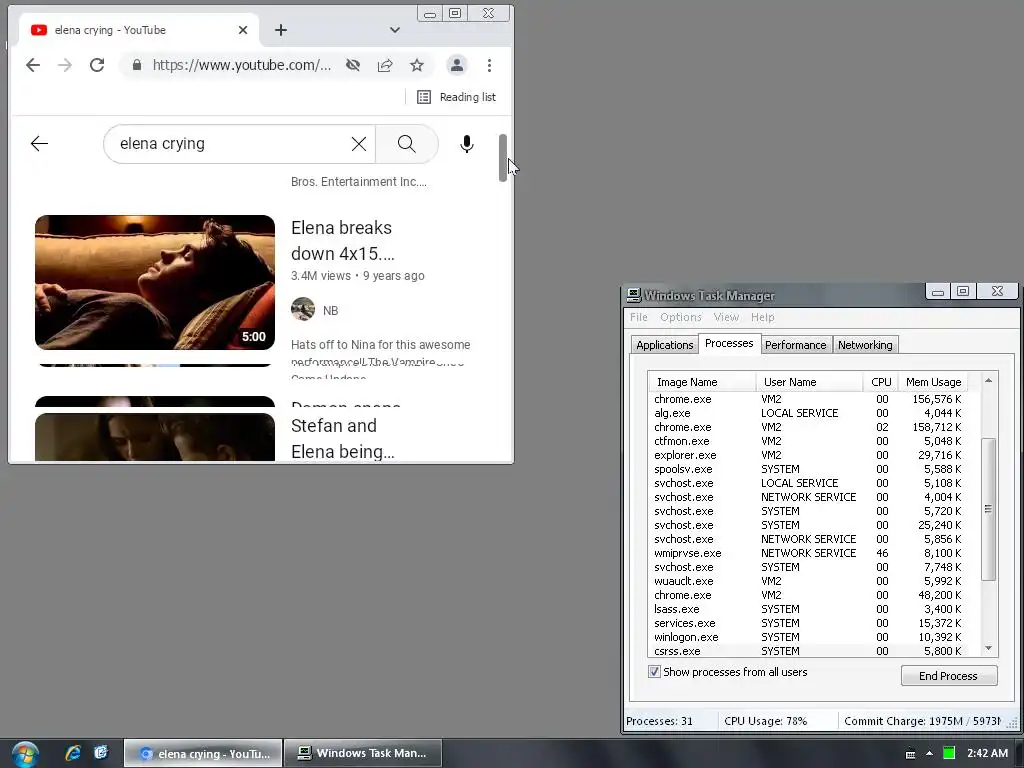Screen dimensions: 1024x768
Task: Select the explorer.exe process row
Action: point(808,455)
